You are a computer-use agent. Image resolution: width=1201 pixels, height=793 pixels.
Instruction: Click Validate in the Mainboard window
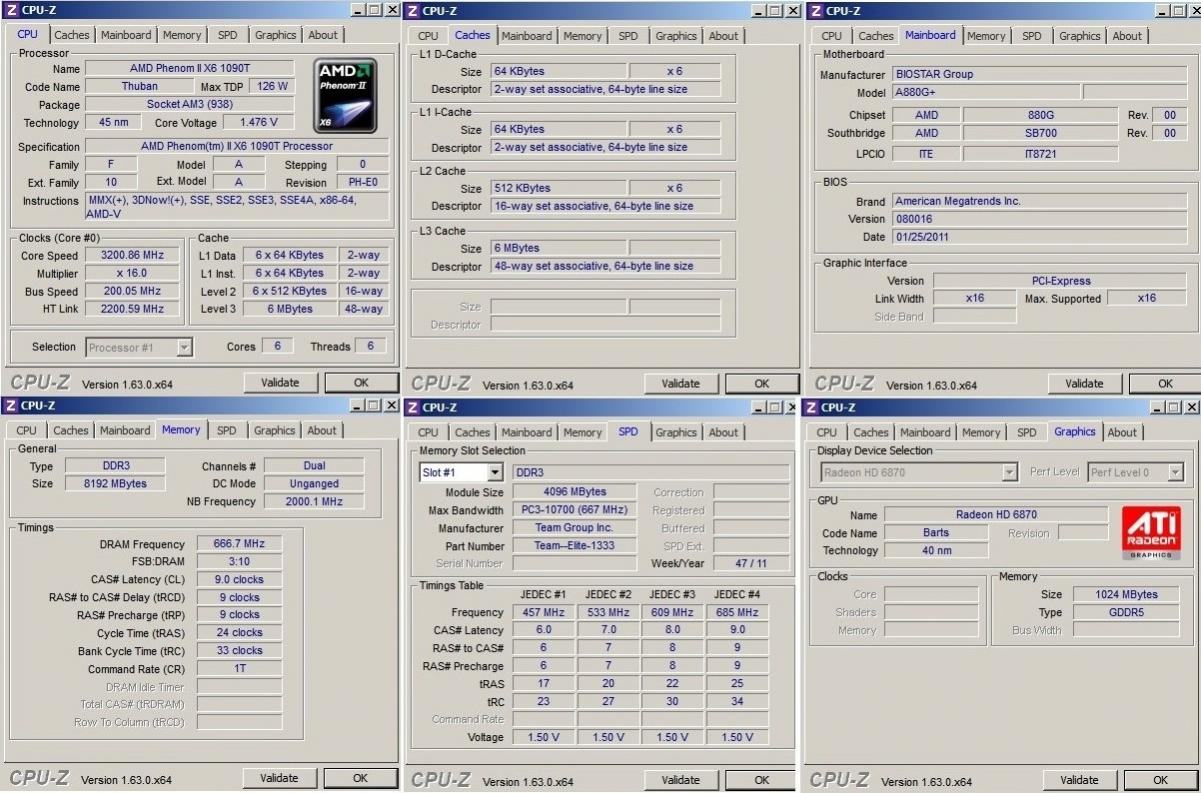tap(1084, 383)
